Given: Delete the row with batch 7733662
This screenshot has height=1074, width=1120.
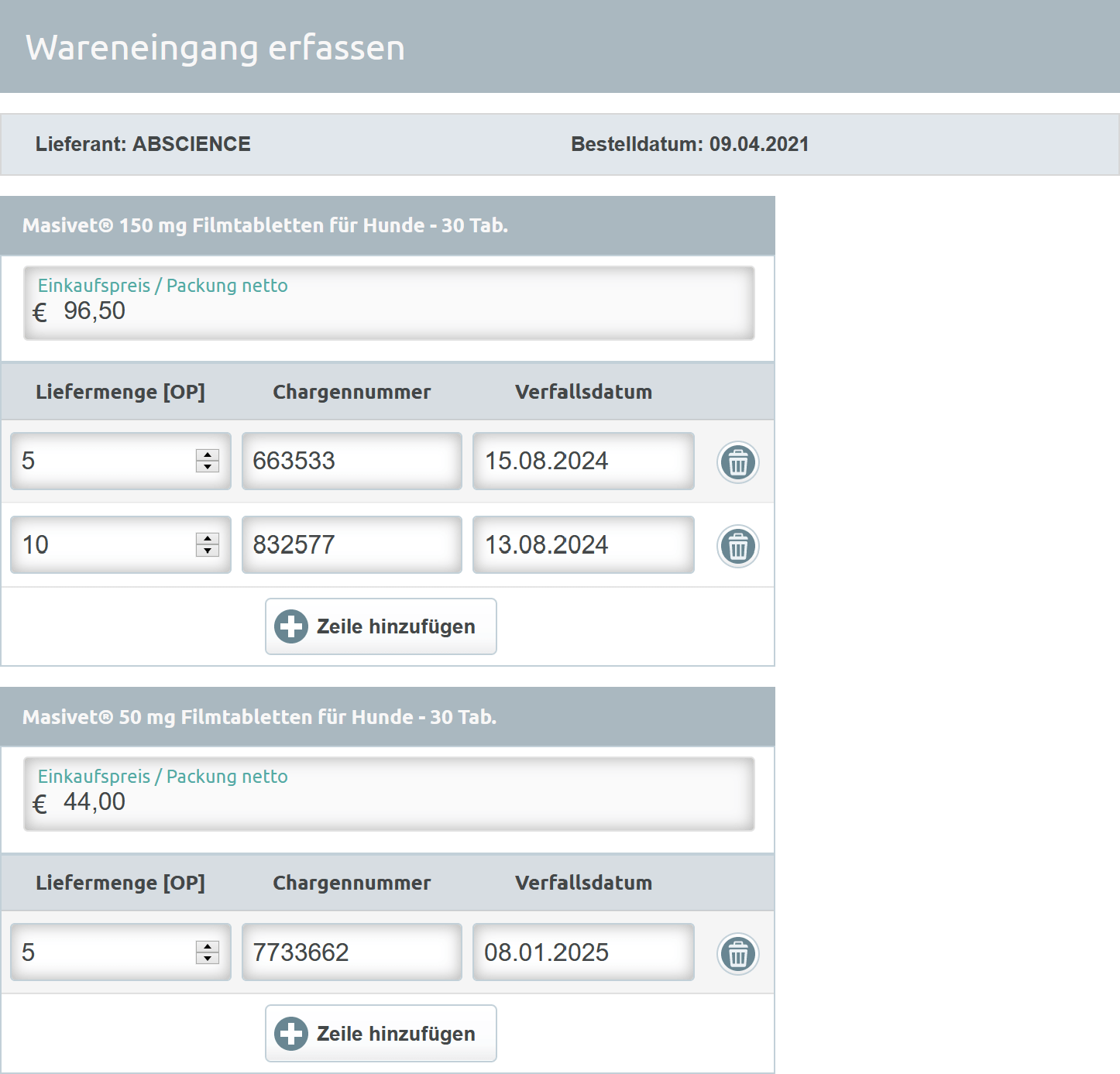Looking at the screenshot, I should (x=738, y=953).
